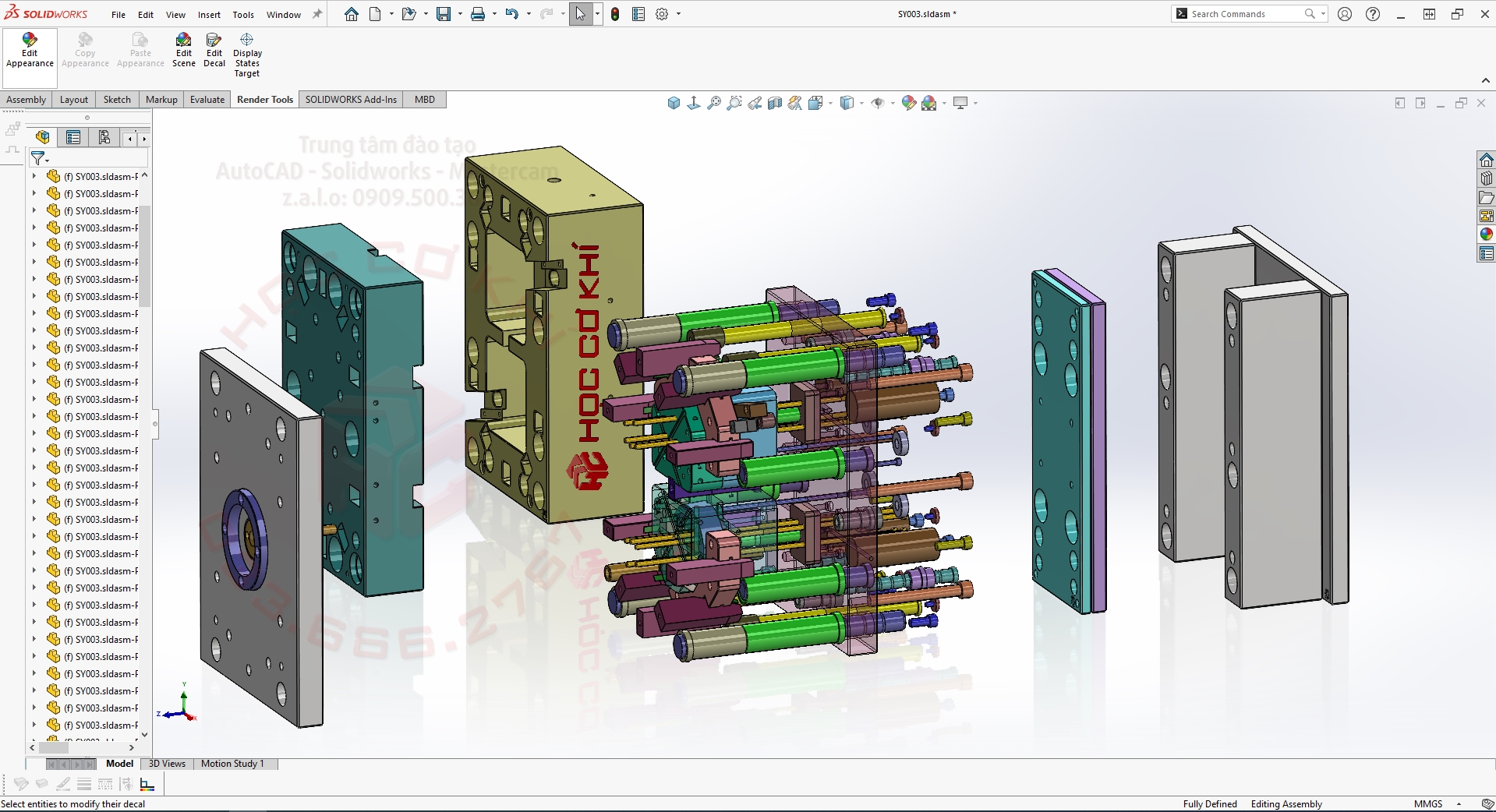Click in the Search Commands field
The width and height of the screenshot is (1496, 812).
(1250, 14)
